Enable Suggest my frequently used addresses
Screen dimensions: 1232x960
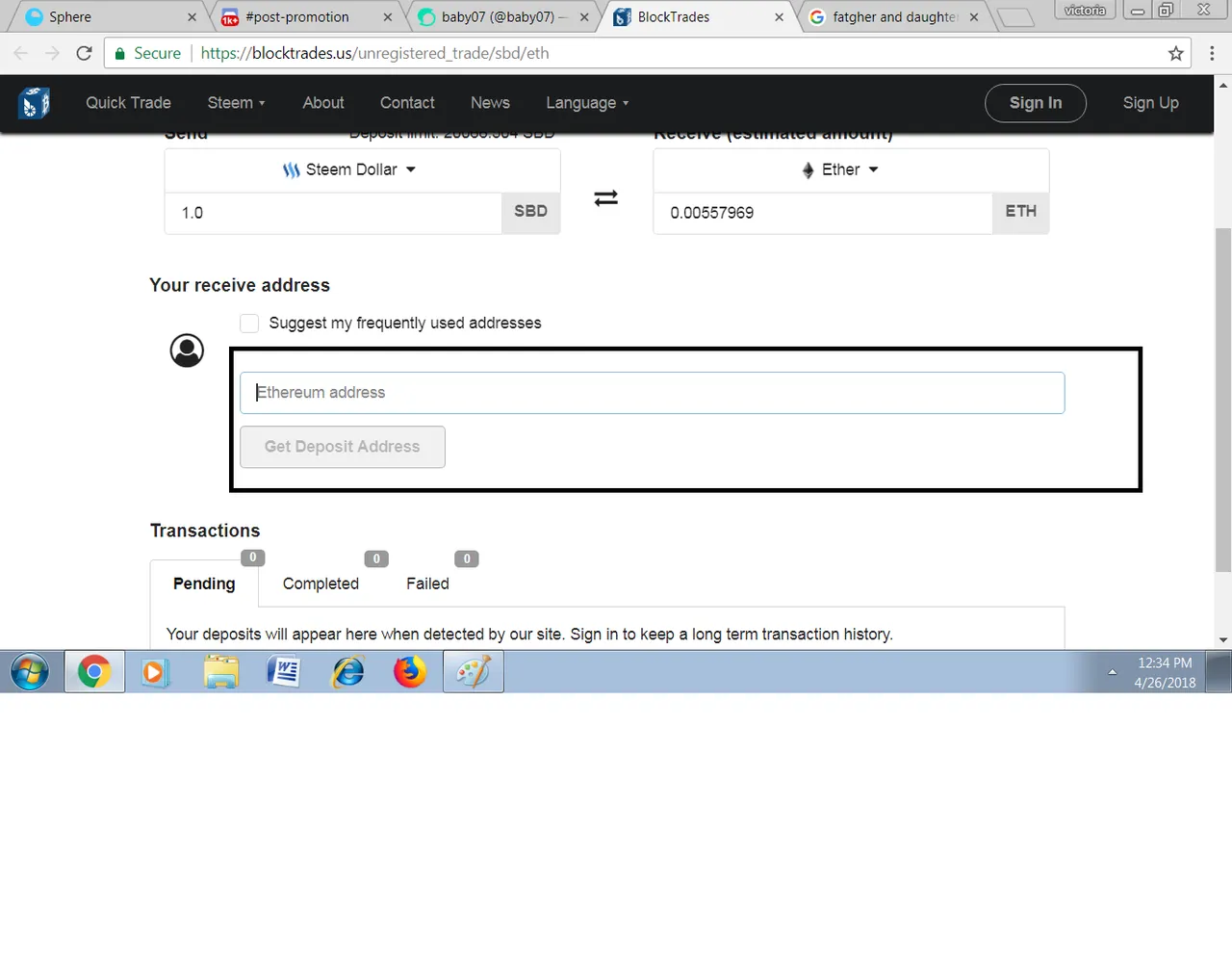point(249,324)
